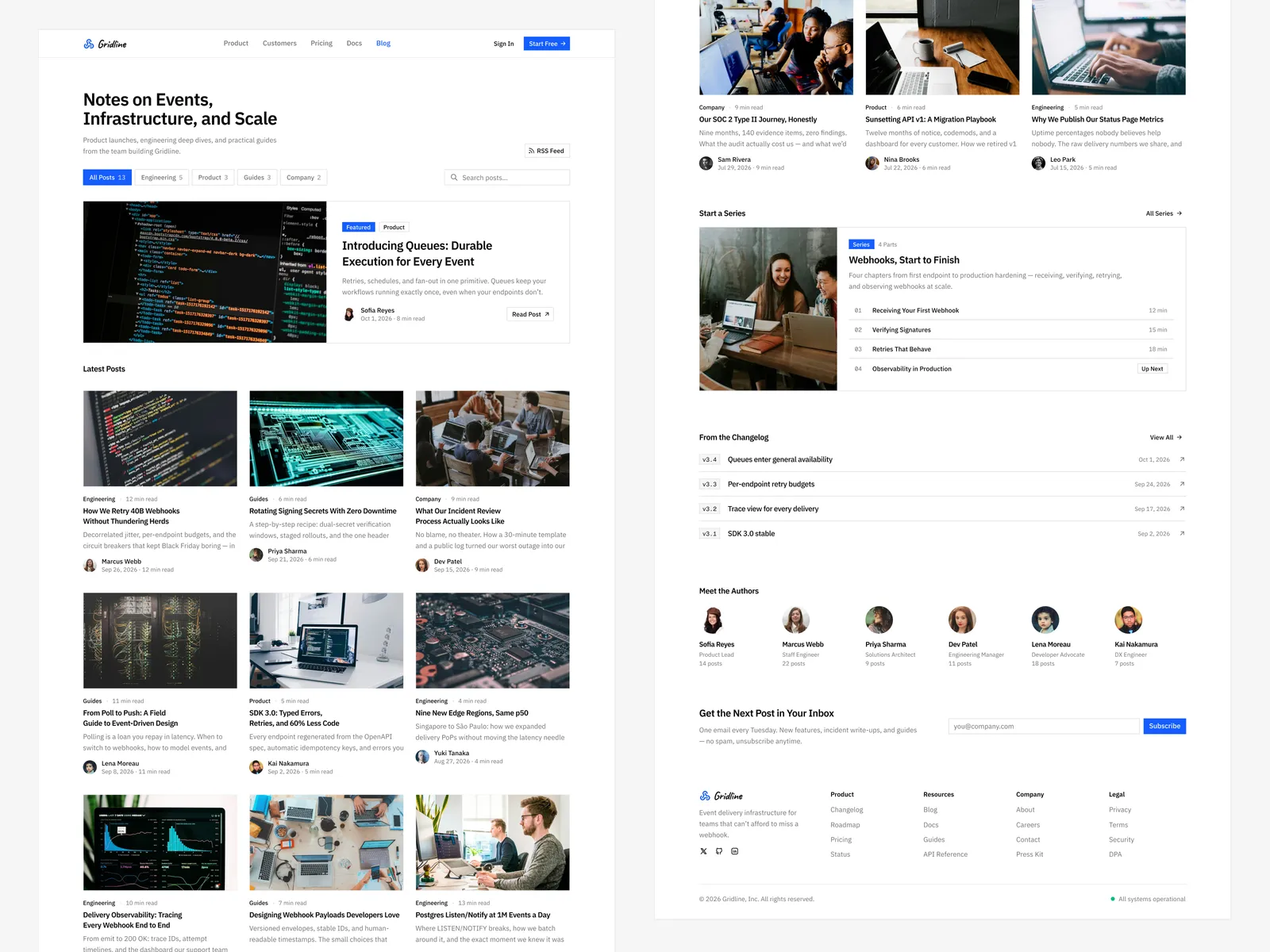Focus the Search posts field
Screen dimensions: 1270x952
[507, 178]
